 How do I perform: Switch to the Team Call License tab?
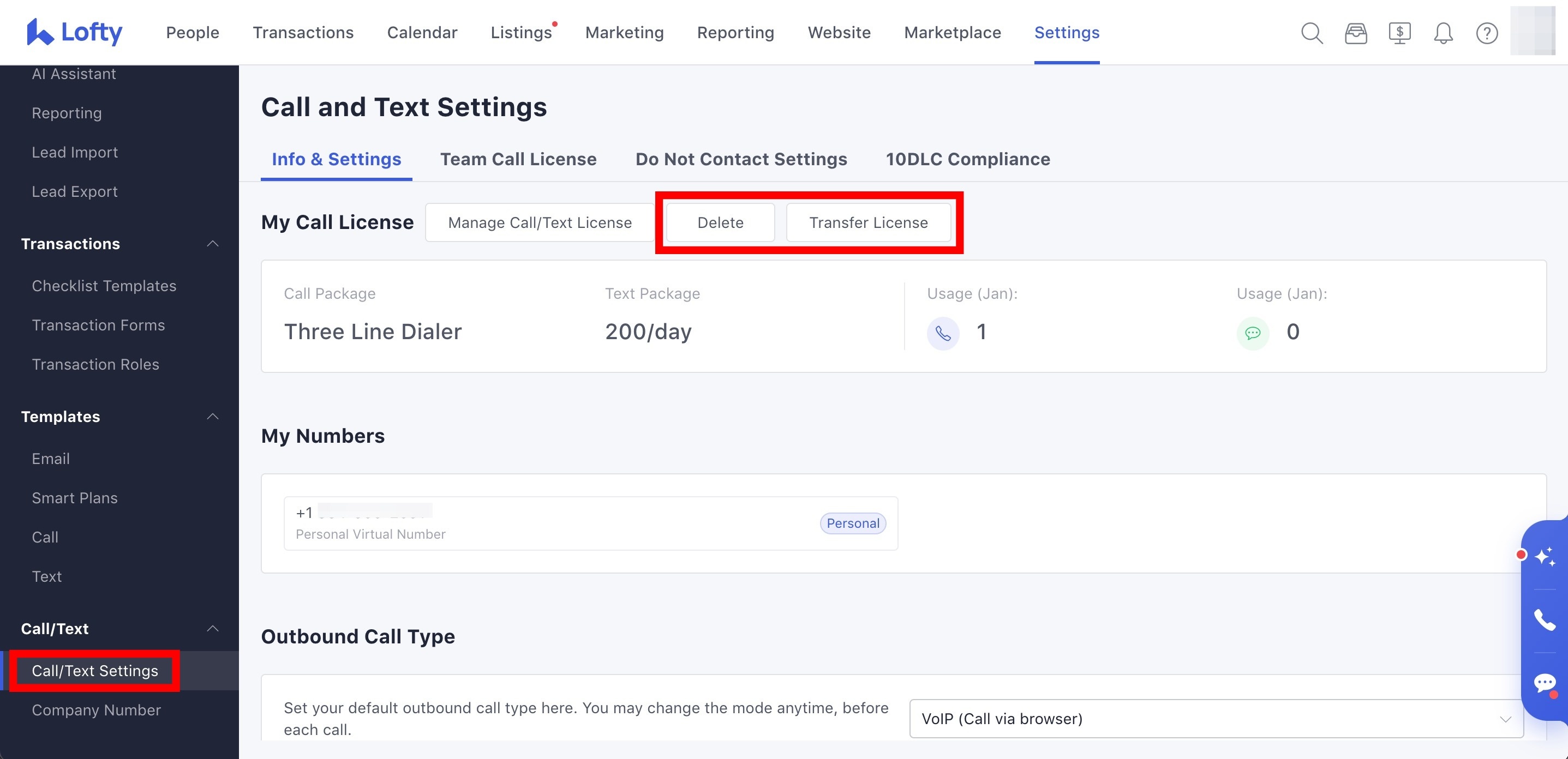pyautogui.click(x=518, y=159)
